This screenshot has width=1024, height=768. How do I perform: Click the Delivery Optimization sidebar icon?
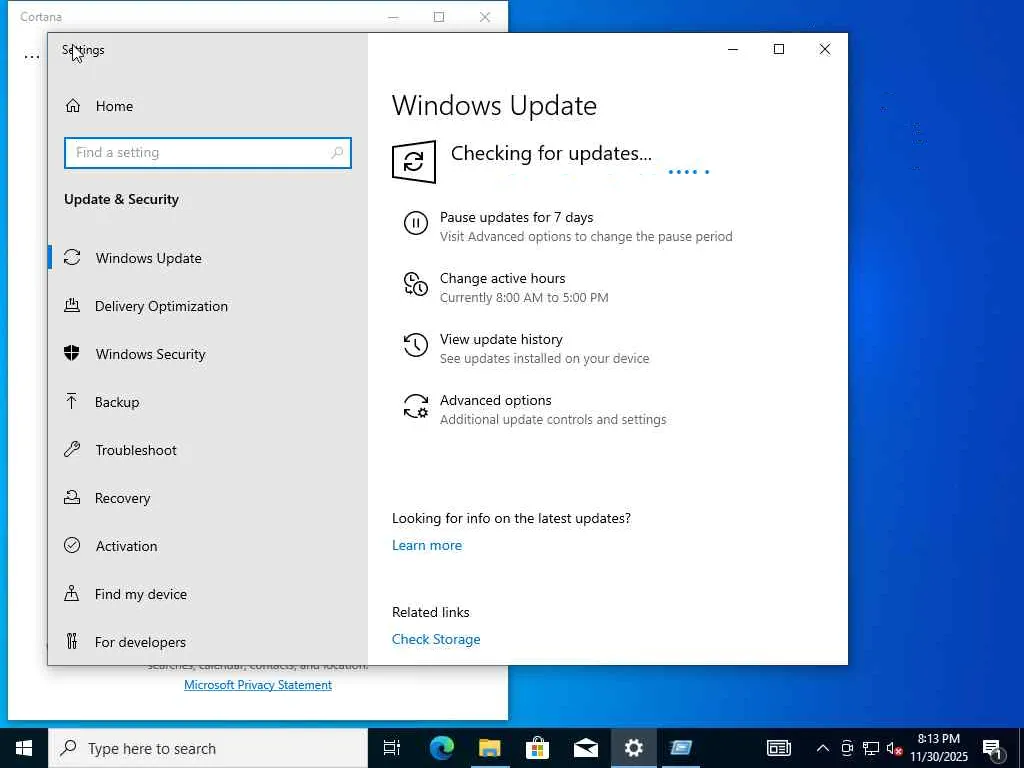tap(72, 305)
